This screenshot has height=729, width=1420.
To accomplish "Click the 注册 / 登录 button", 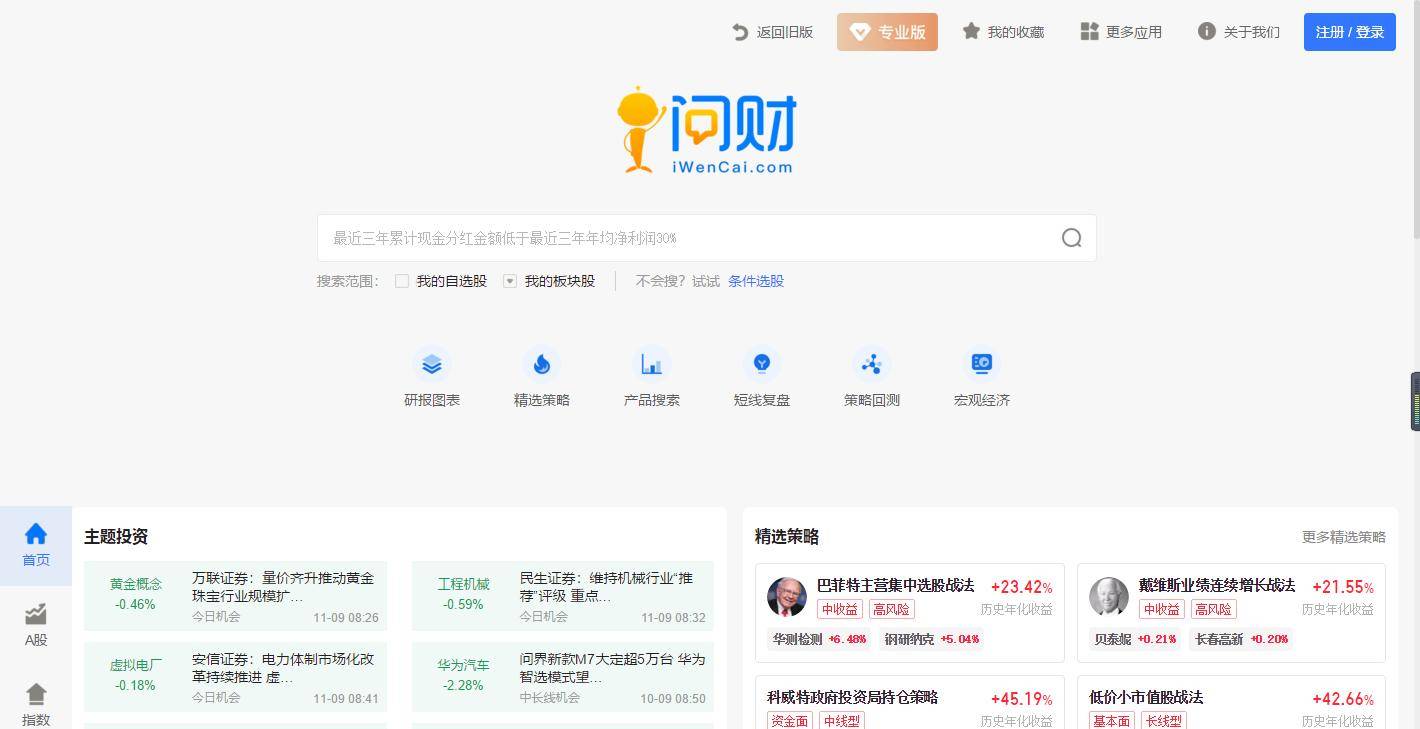I will coord(1350,32).
